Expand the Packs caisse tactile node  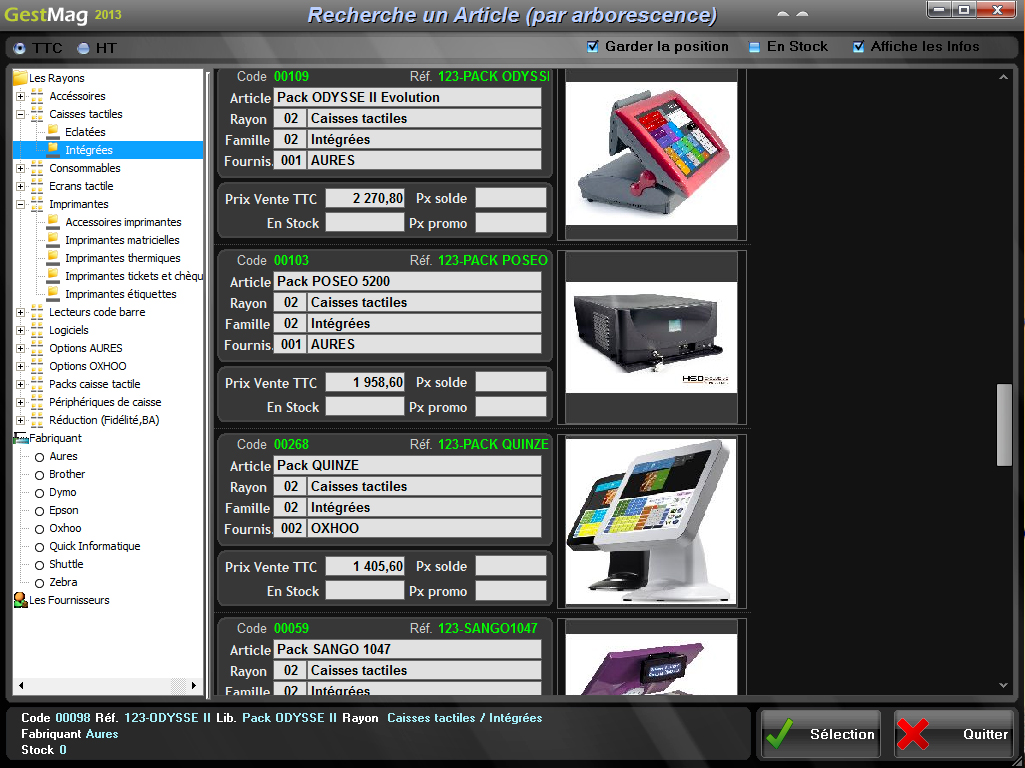20,384
